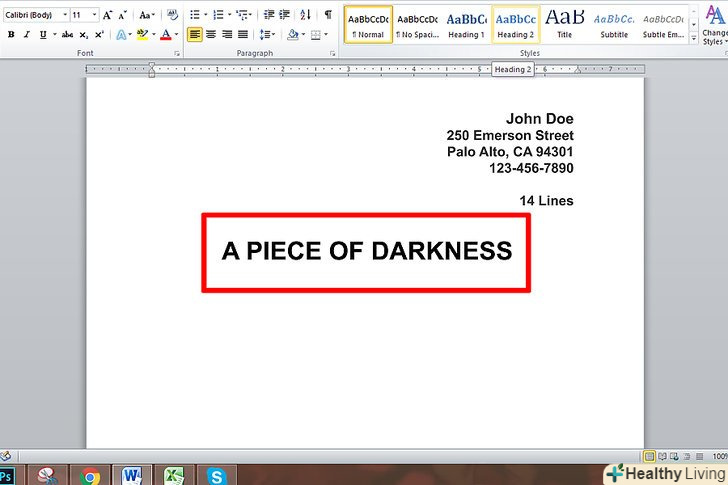Image resolution: width=728 pixels, height=485 pixels.
Task: Apply the Heading 1 style
Action: click(x=467, y=25)
